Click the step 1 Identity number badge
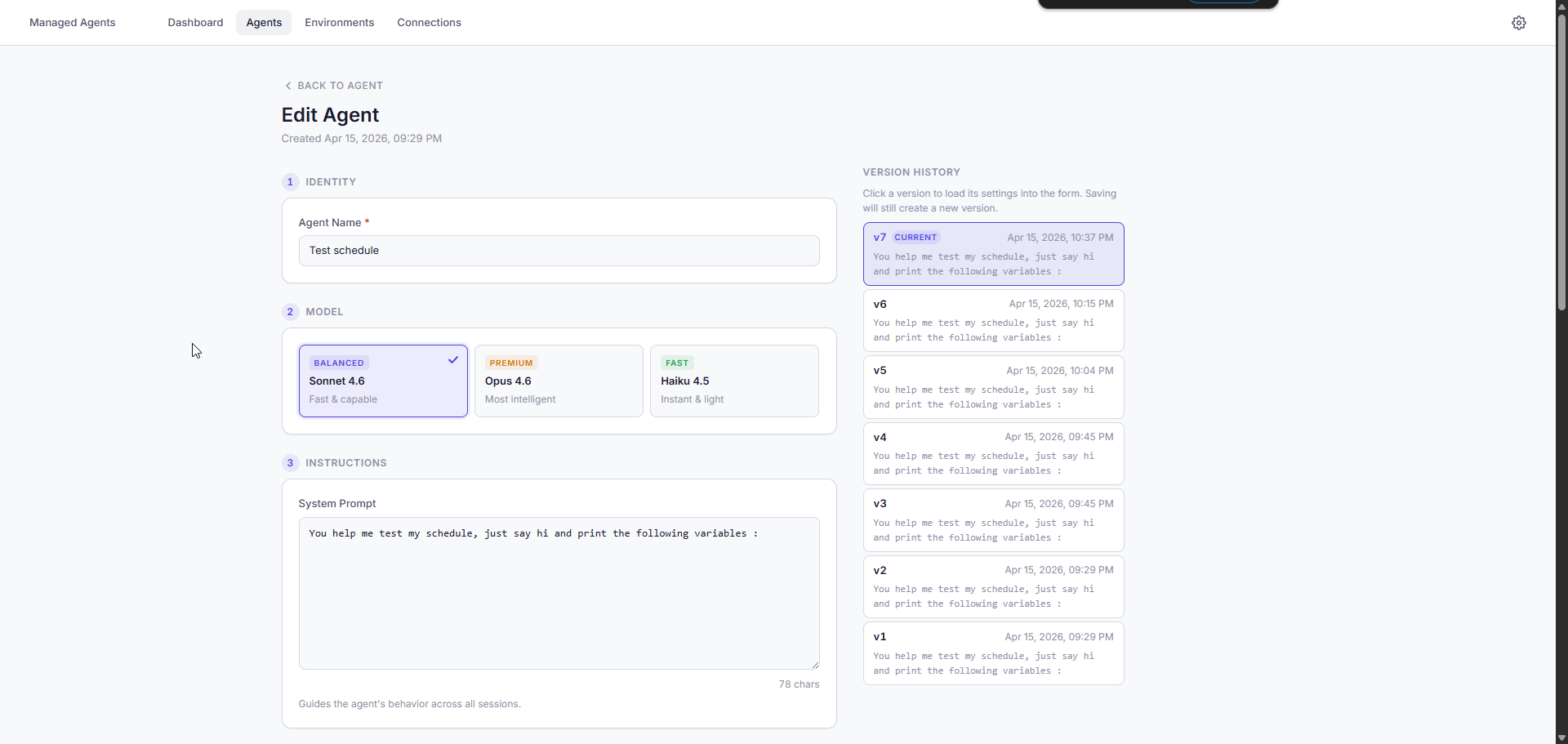This screenshot has height=744, width=1568. point(290,181)
